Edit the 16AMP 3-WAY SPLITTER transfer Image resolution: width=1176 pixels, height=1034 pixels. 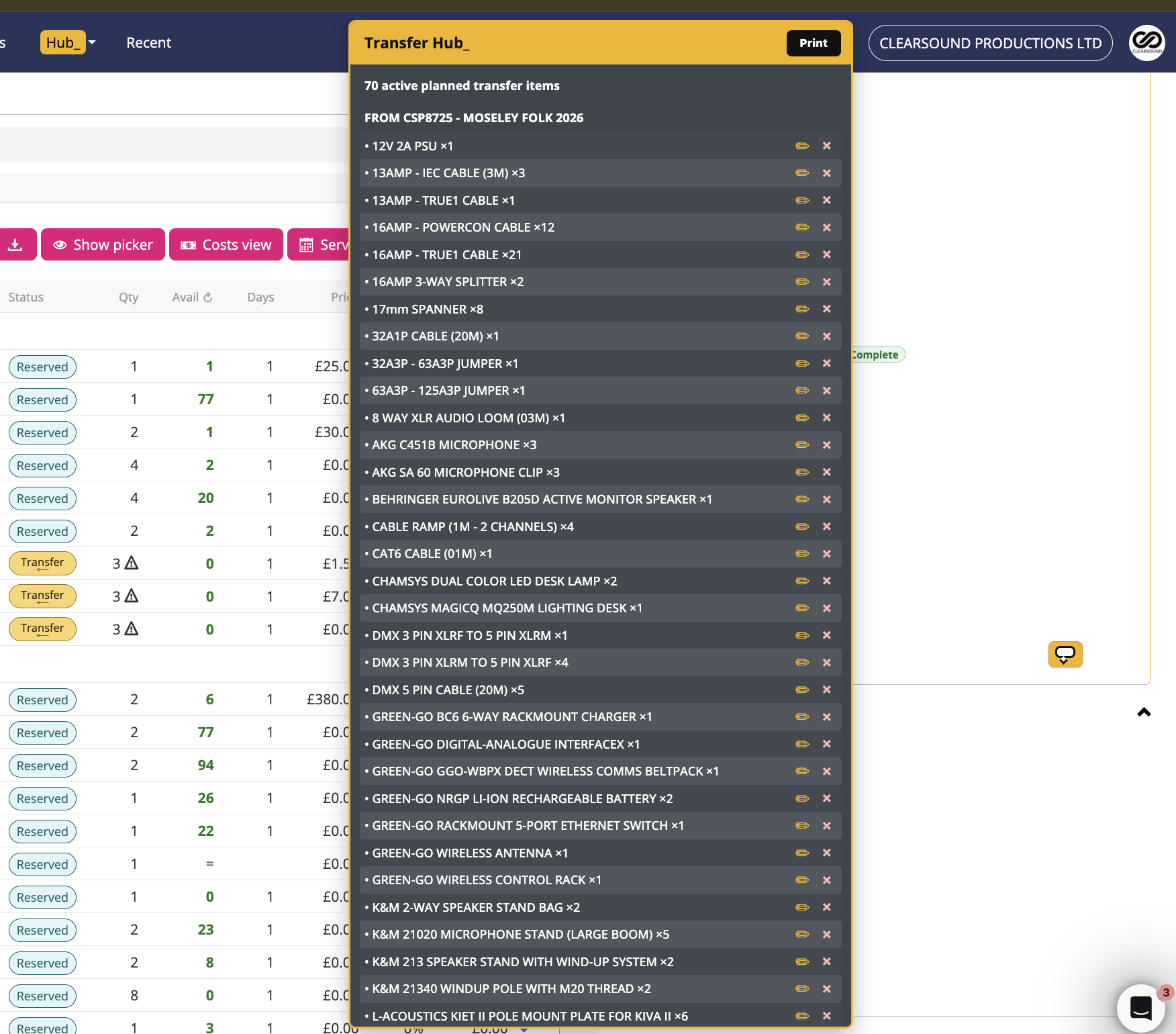(x=802, y=282)
